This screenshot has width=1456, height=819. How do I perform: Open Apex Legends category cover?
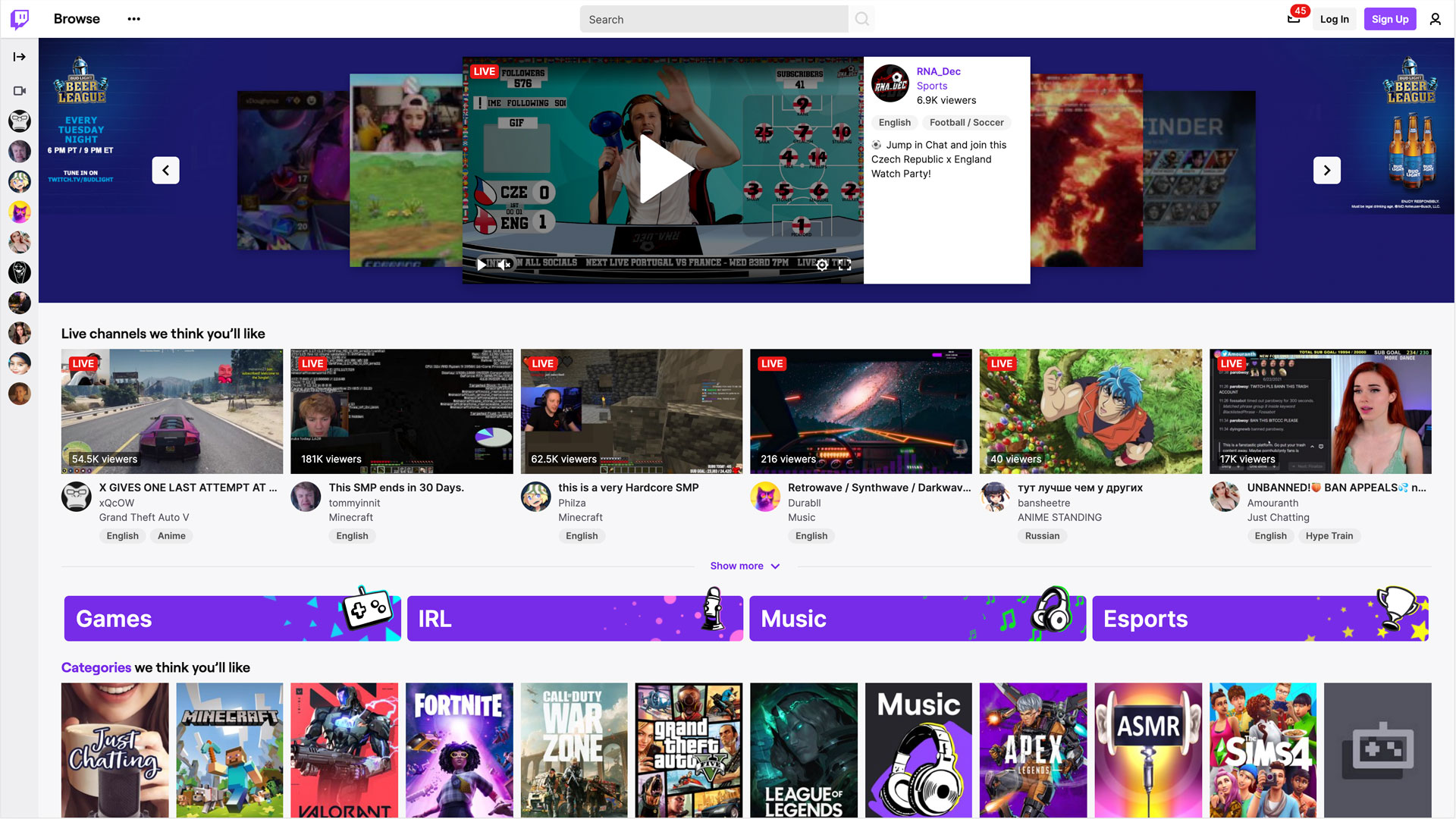(x=1034, y=750)
